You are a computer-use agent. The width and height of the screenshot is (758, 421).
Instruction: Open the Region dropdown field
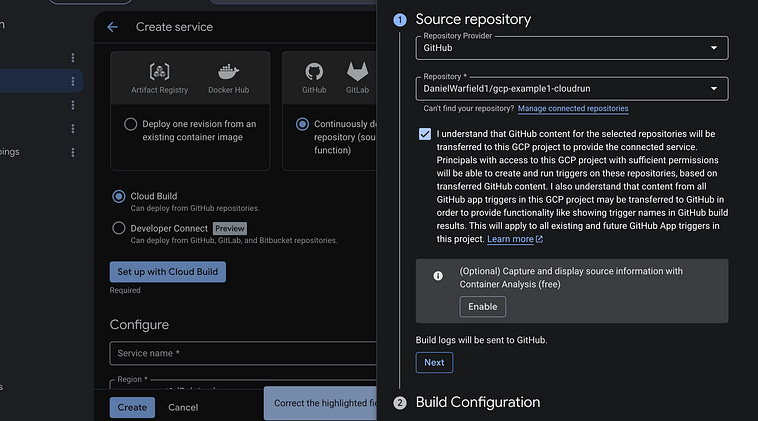pos(243,384)
